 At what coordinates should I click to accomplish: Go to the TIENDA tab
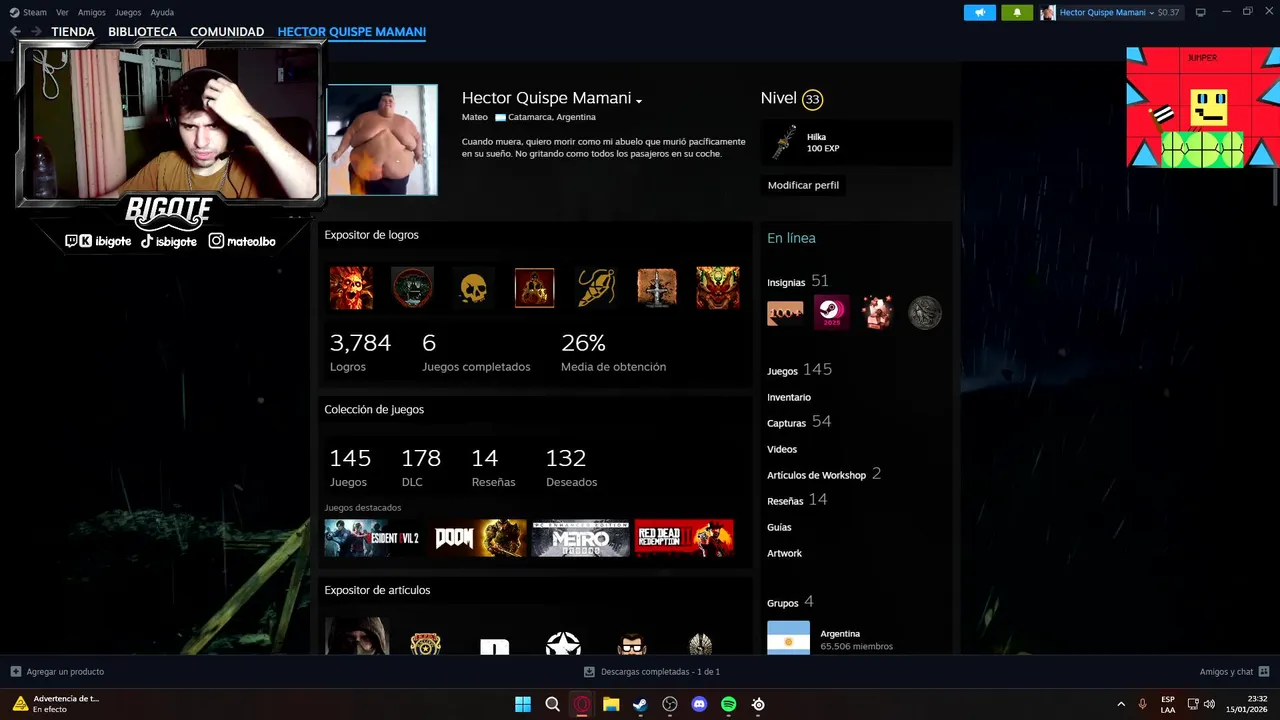coord(73,32)
